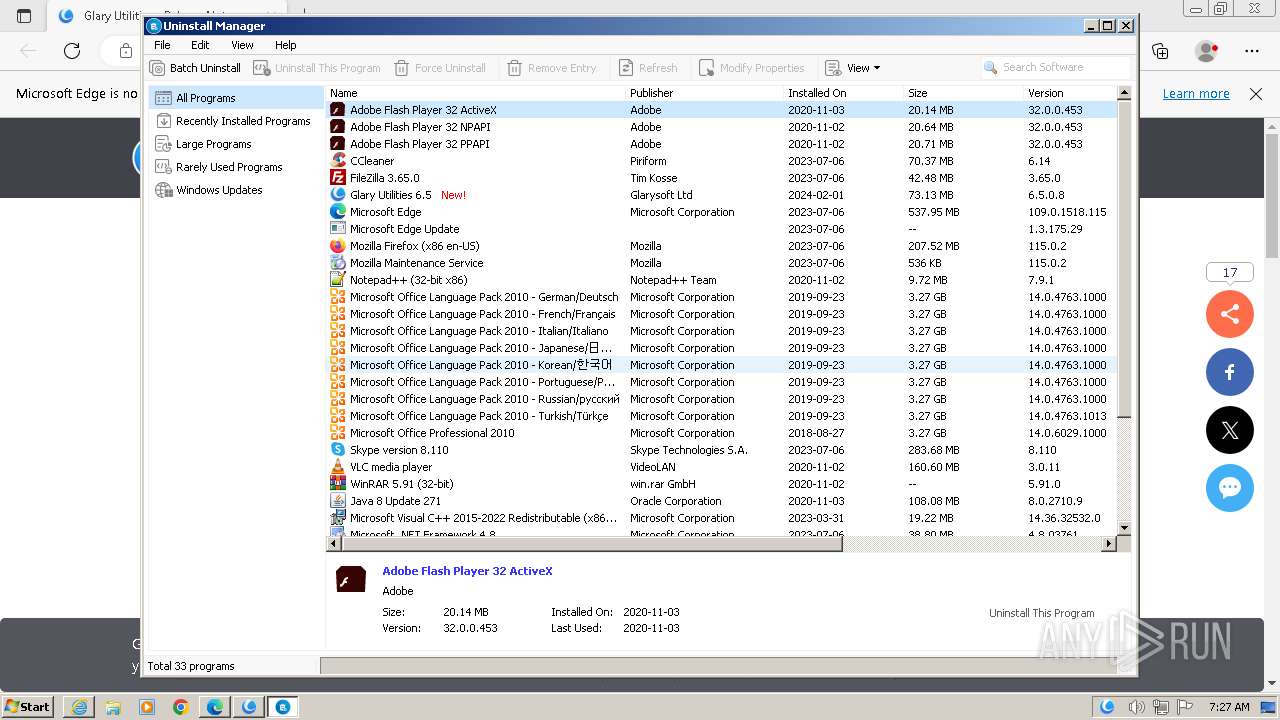
Task: Click the VLC media player cone icon
Action: click(338, 467)
